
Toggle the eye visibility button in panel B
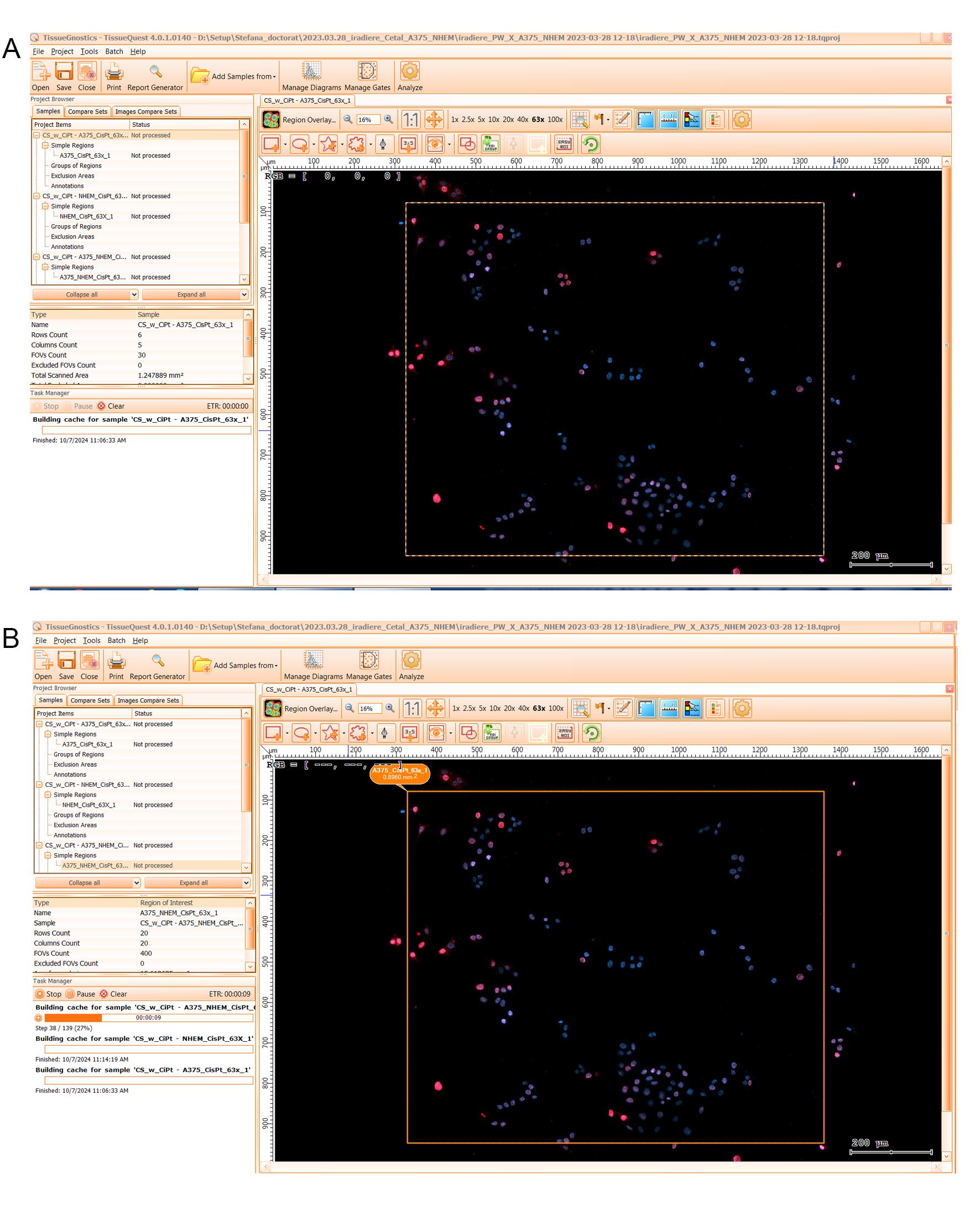[x=436, y=733]
